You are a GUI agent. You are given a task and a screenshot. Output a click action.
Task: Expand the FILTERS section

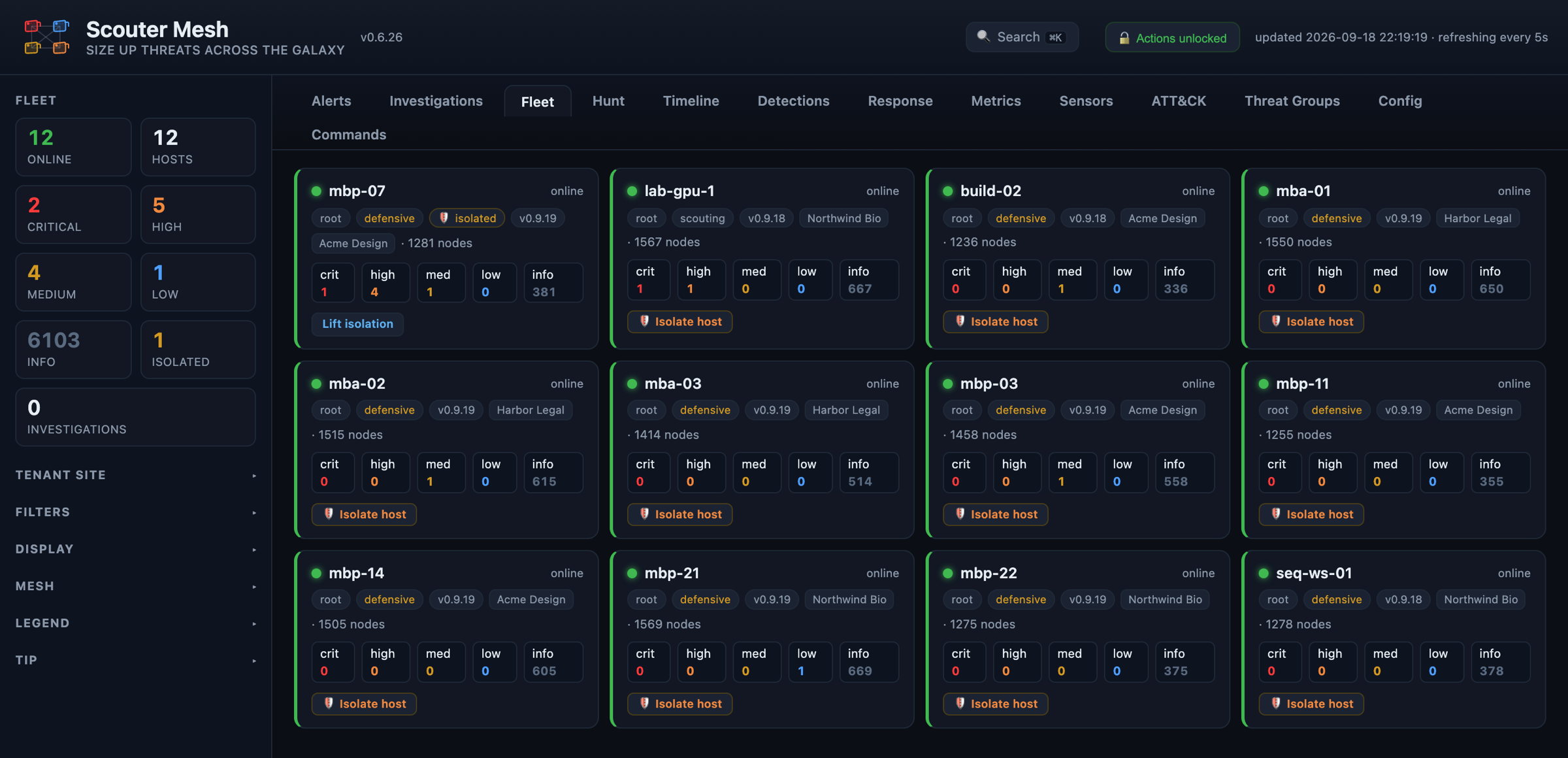pos(135,512)
